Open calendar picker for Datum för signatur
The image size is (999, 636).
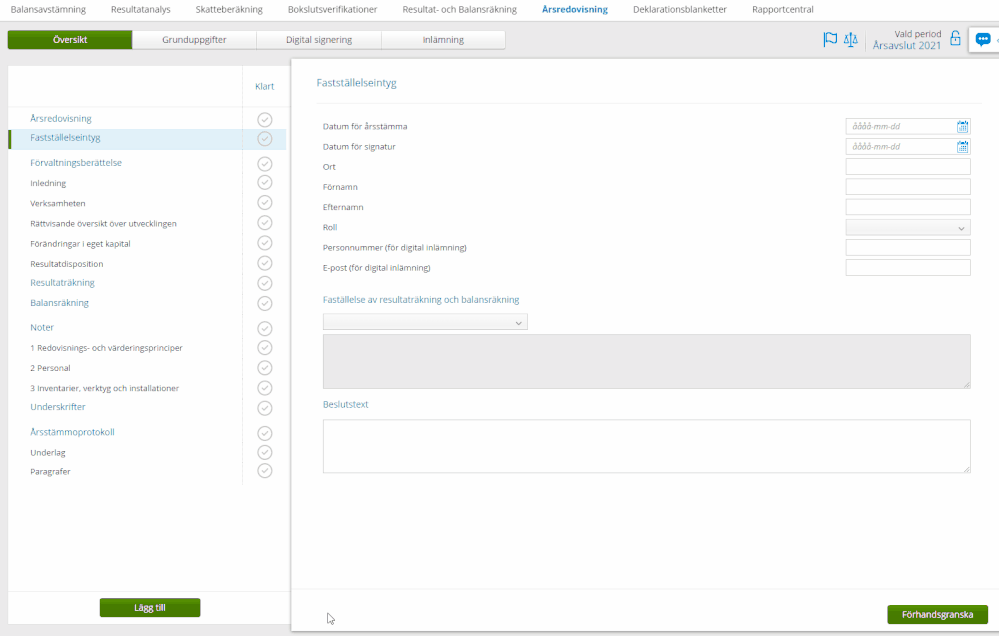tap(962, 147)
